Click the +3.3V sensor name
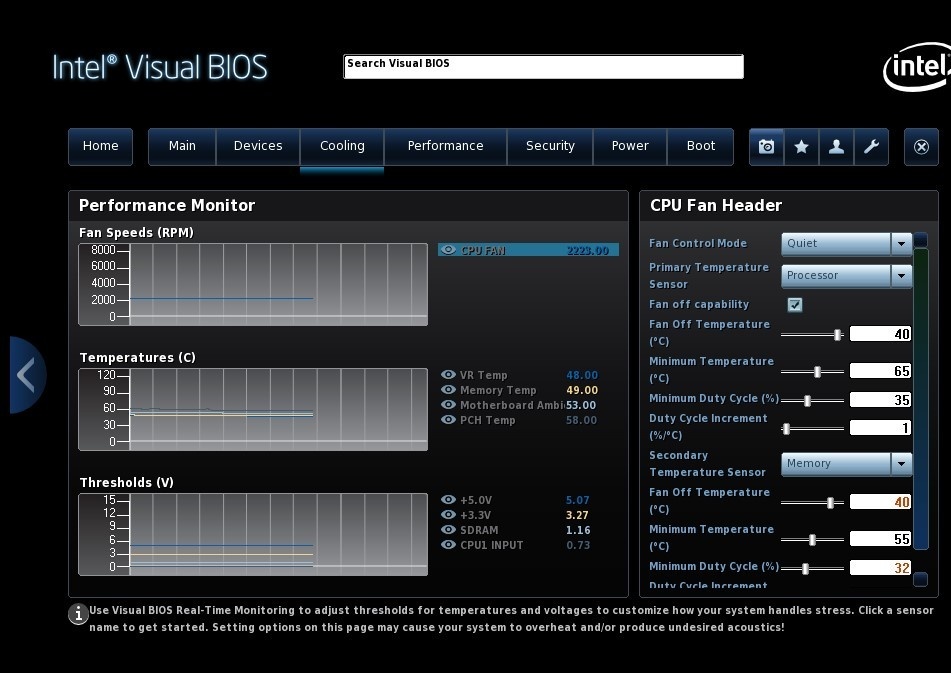Screen dimensions: 951x673 476,515
